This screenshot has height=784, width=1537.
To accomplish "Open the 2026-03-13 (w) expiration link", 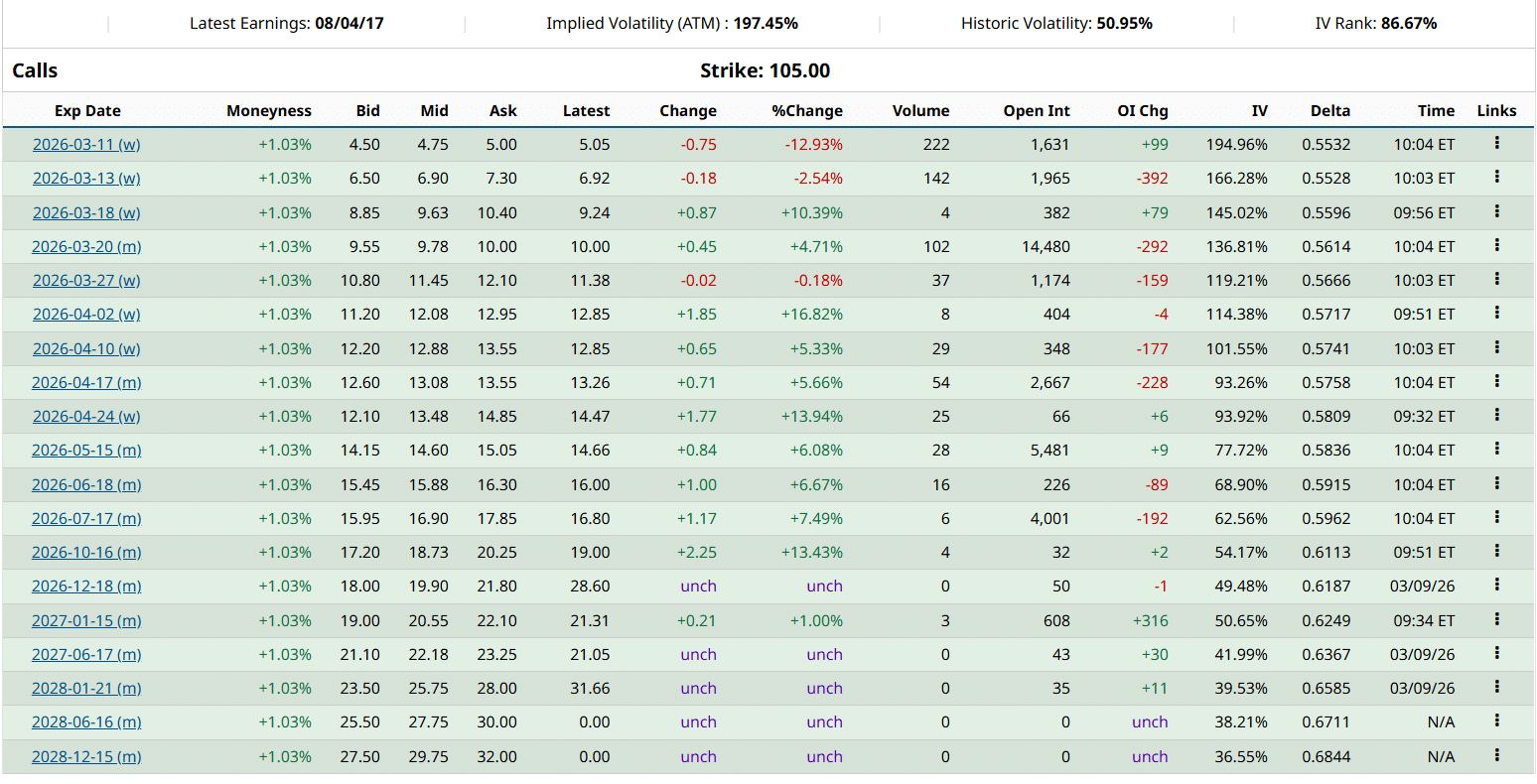I will point(86,179).
